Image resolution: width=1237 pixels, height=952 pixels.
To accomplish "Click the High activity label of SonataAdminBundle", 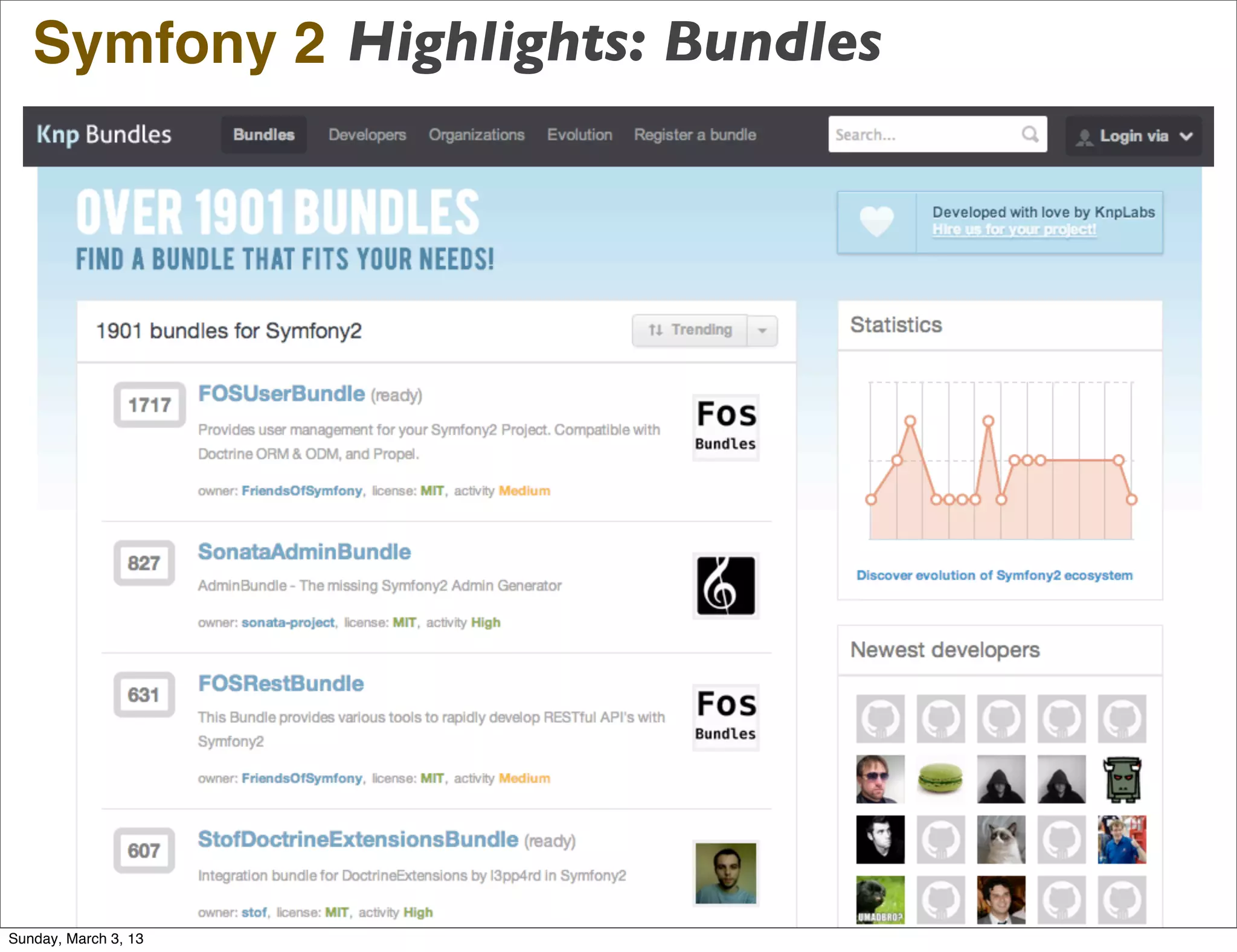I will coord(486,622).
